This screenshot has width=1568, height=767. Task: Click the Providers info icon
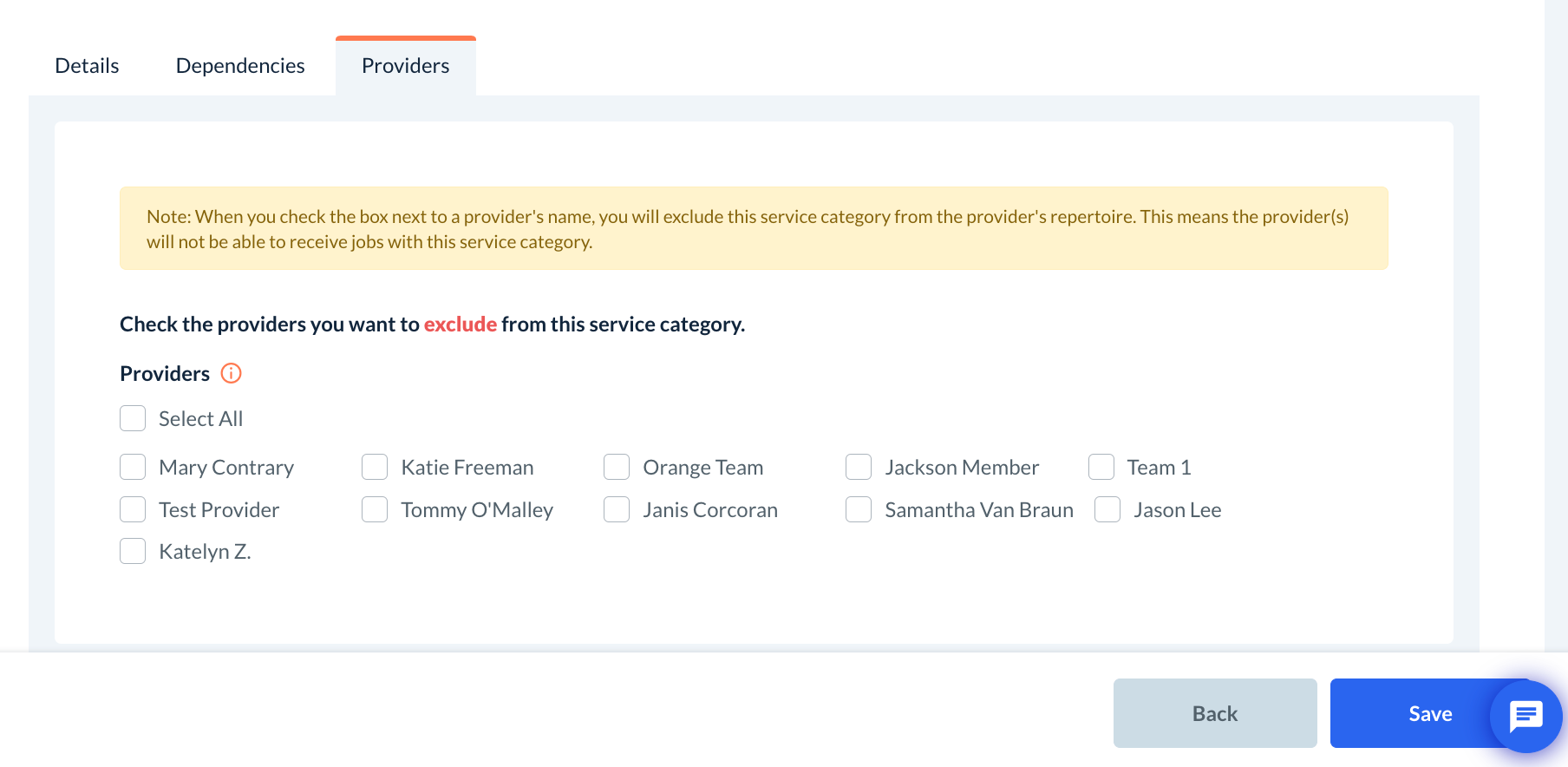(x=231, y=373)
